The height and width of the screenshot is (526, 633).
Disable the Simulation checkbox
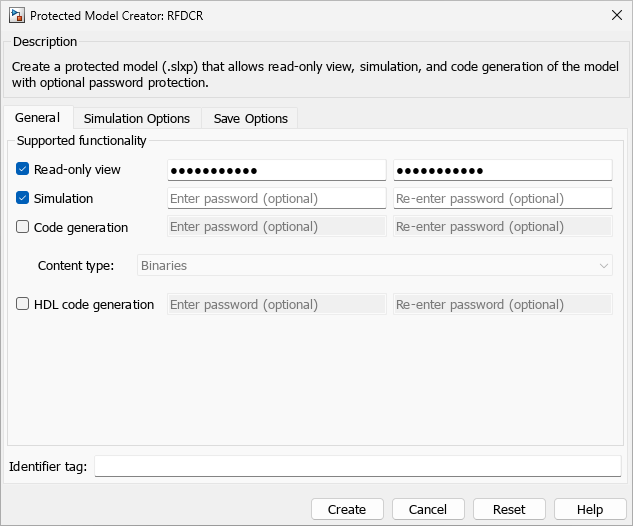pyautogui.click(x=23, y=198)
